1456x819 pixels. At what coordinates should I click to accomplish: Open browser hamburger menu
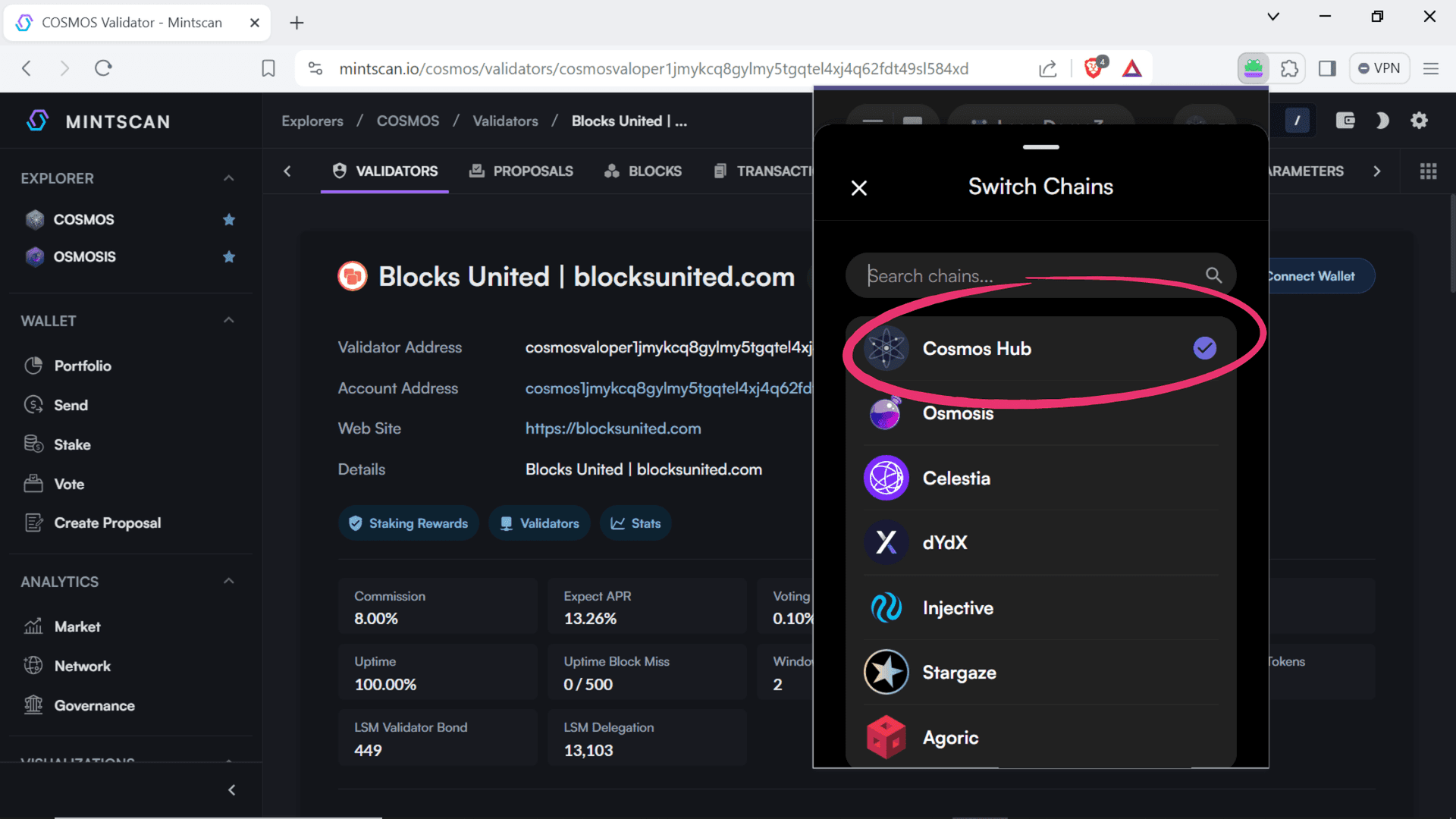[x=1431, y=69]
